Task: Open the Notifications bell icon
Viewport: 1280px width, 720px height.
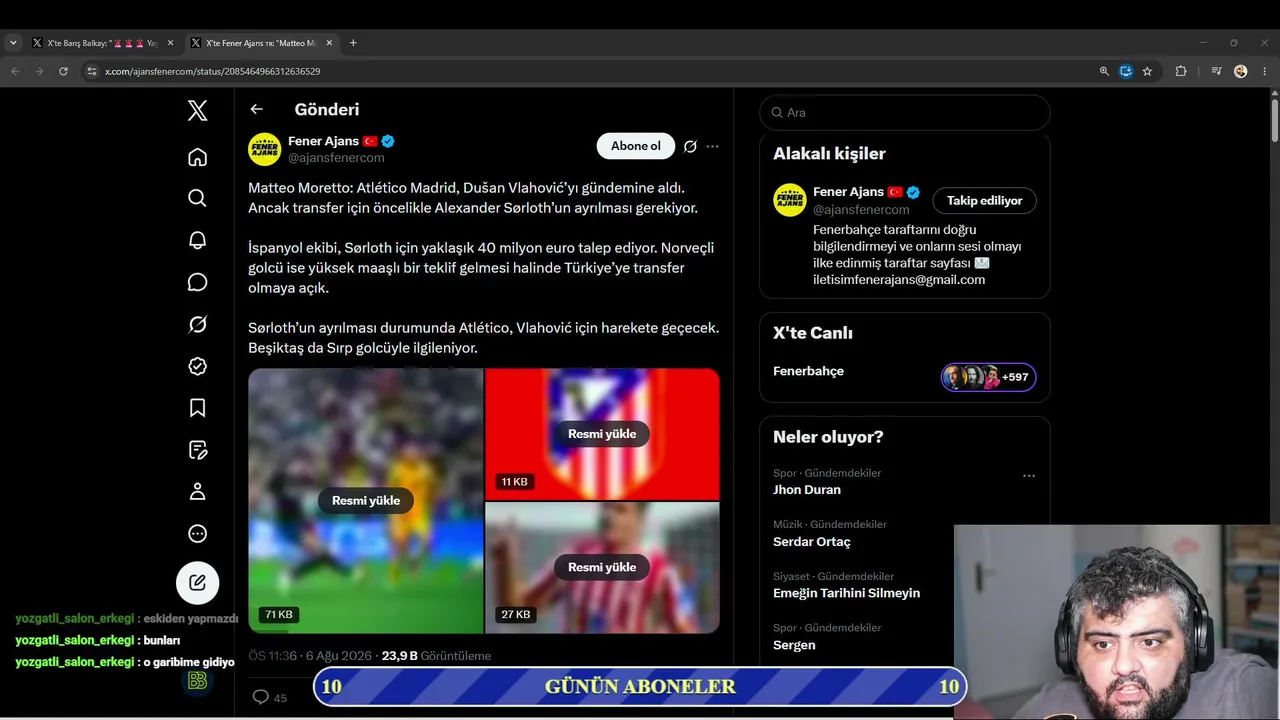Action: tap(198, 240)
